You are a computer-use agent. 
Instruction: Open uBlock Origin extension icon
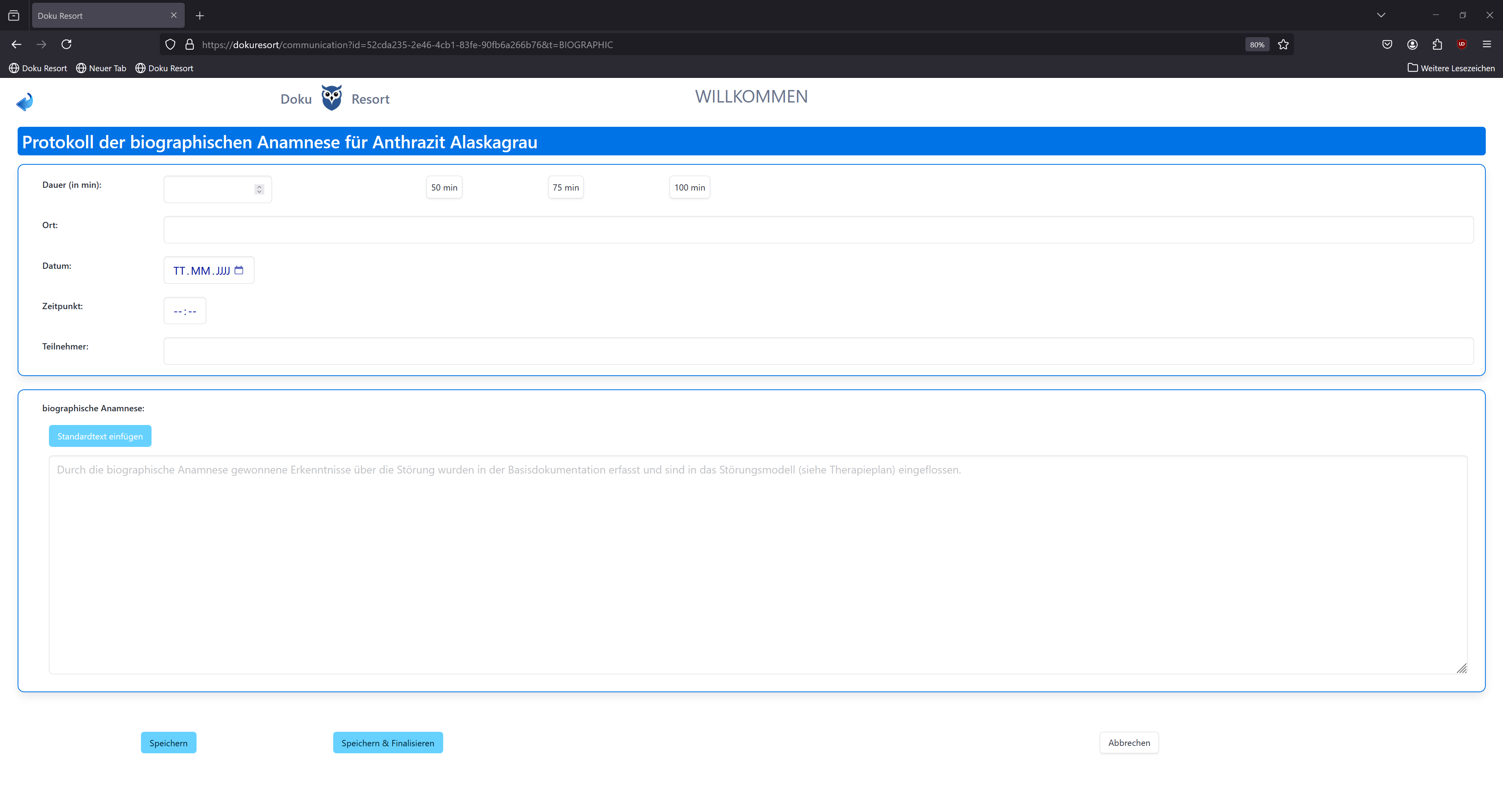point(1462,44)
